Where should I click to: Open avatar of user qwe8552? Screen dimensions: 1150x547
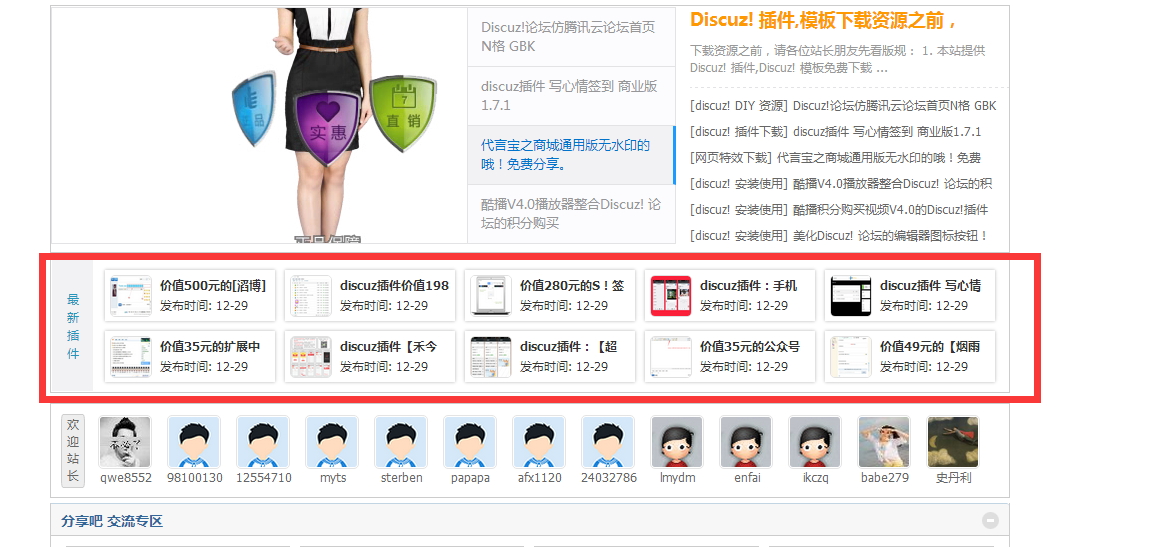pos(125,442)
